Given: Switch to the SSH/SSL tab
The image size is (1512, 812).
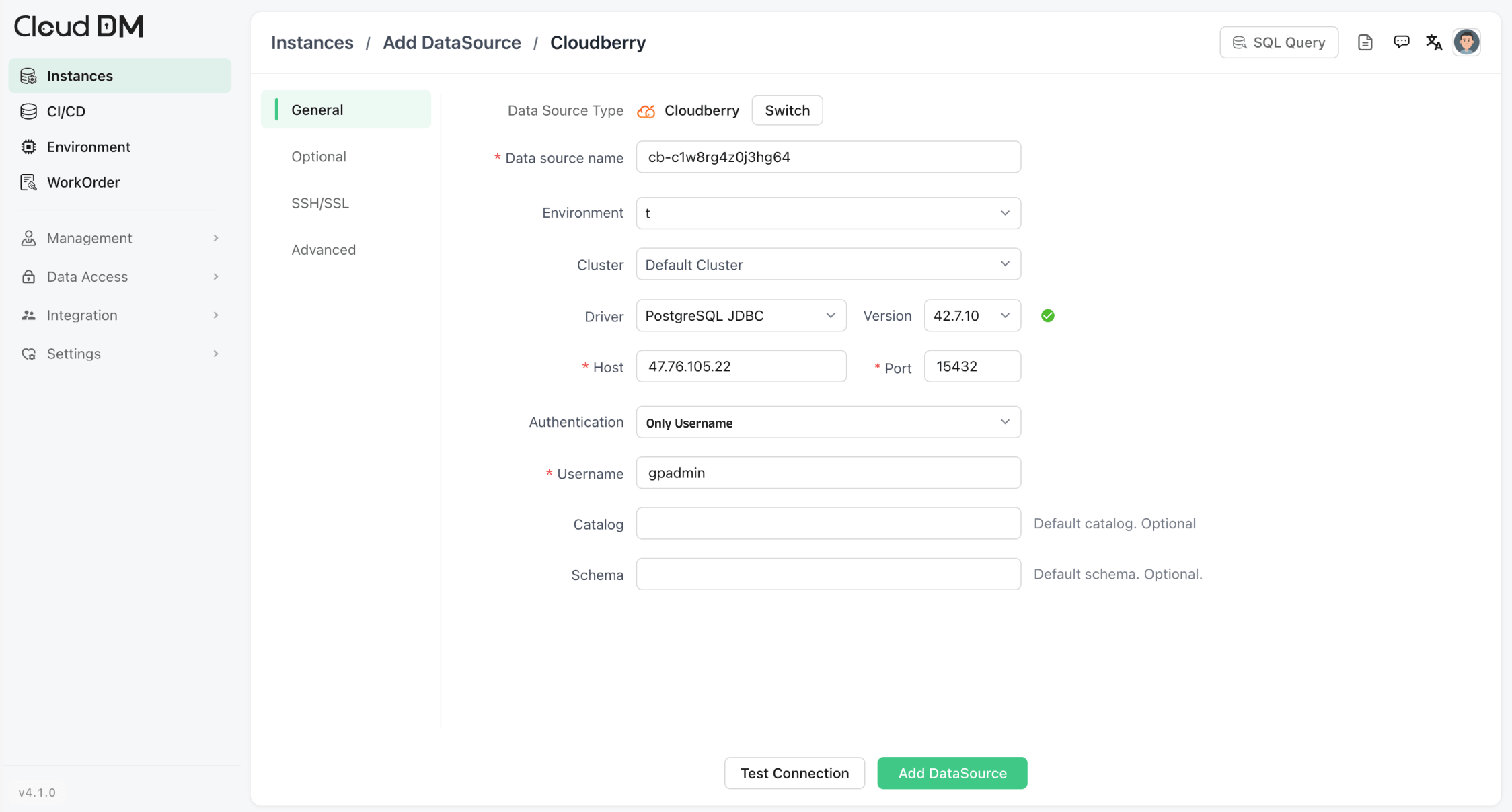Looking at the screenshot, I should (x=320, y=203).
